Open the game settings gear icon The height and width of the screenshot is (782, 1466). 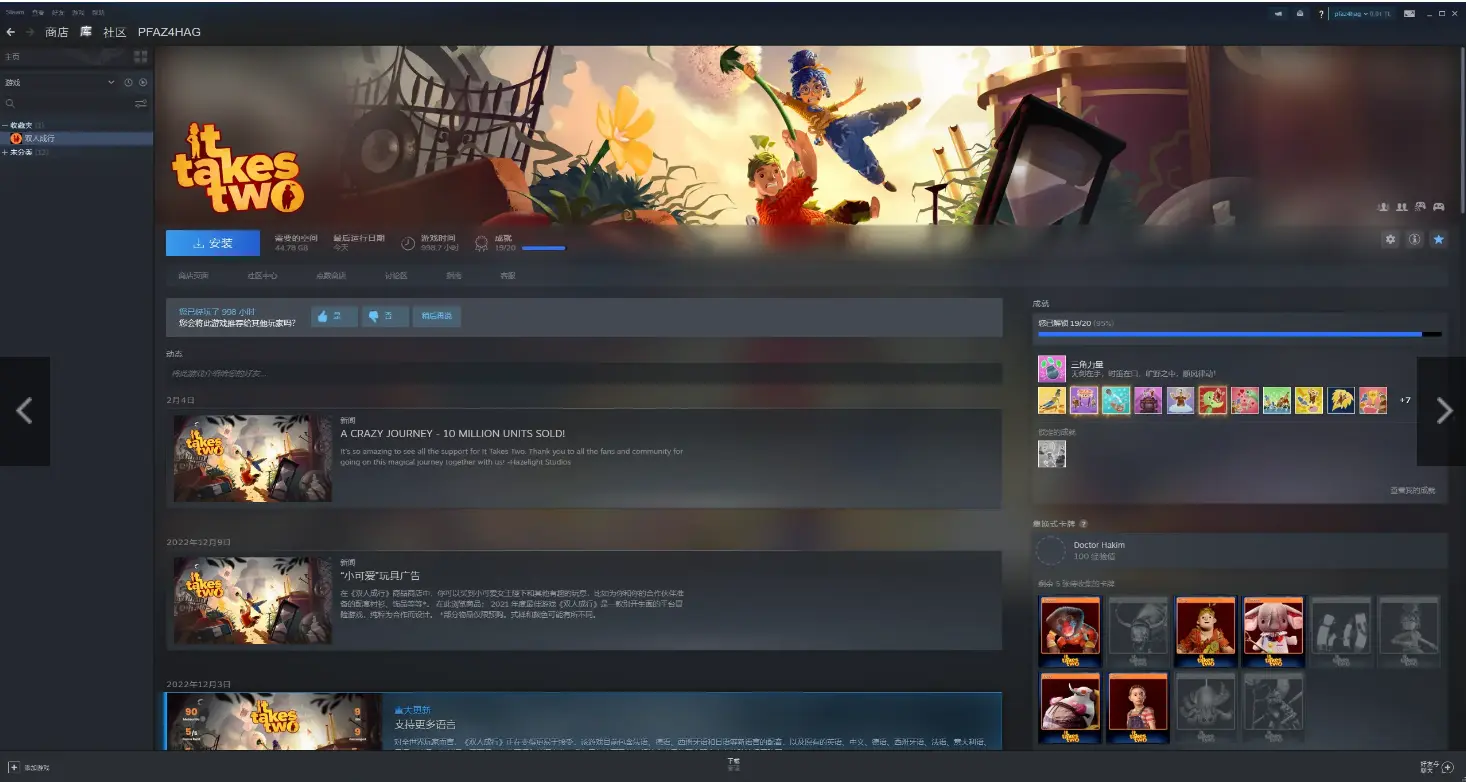(1390, 240)
